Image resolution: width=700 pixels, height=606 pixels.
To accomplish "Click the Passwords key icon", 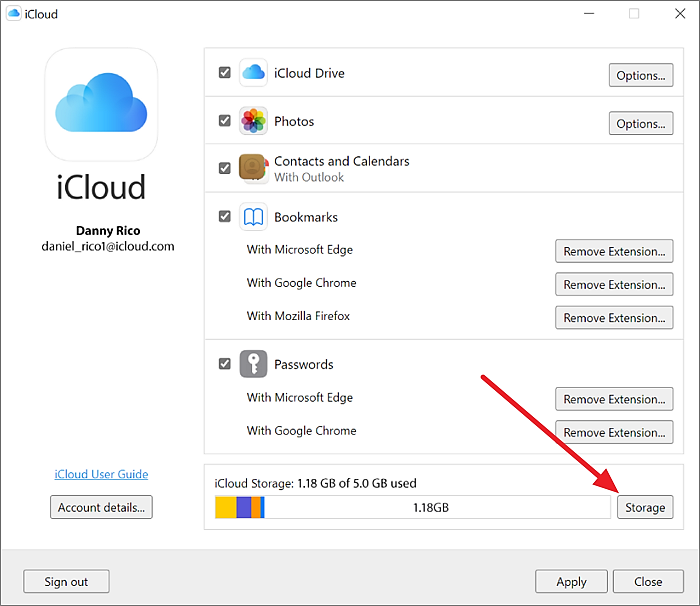I will [254, 364].
